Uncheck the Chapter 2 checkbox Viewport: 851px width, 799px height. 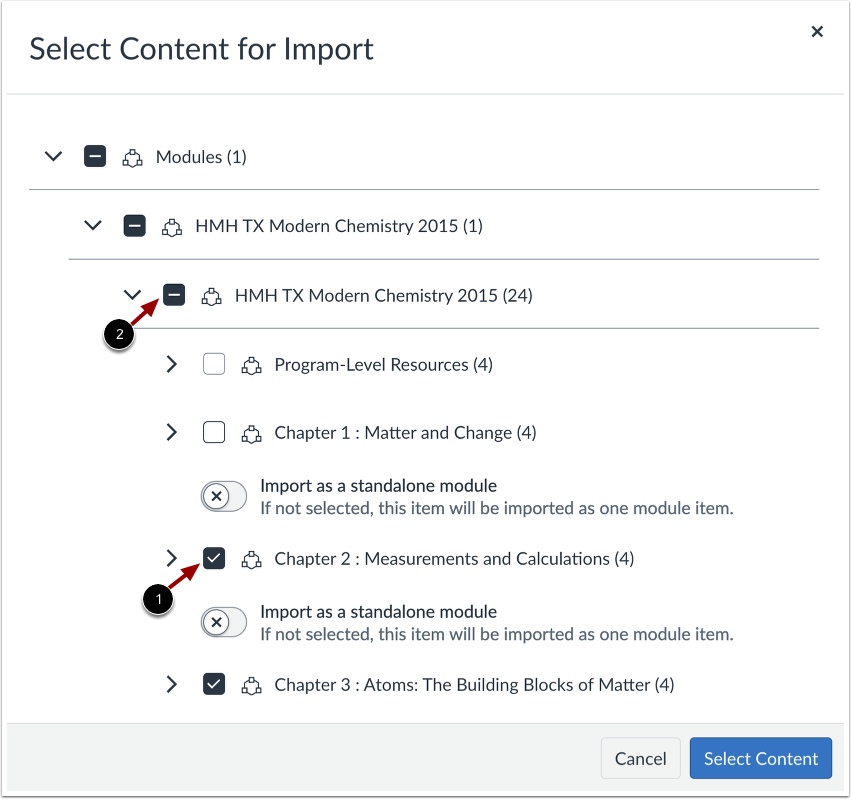point(214,558)
